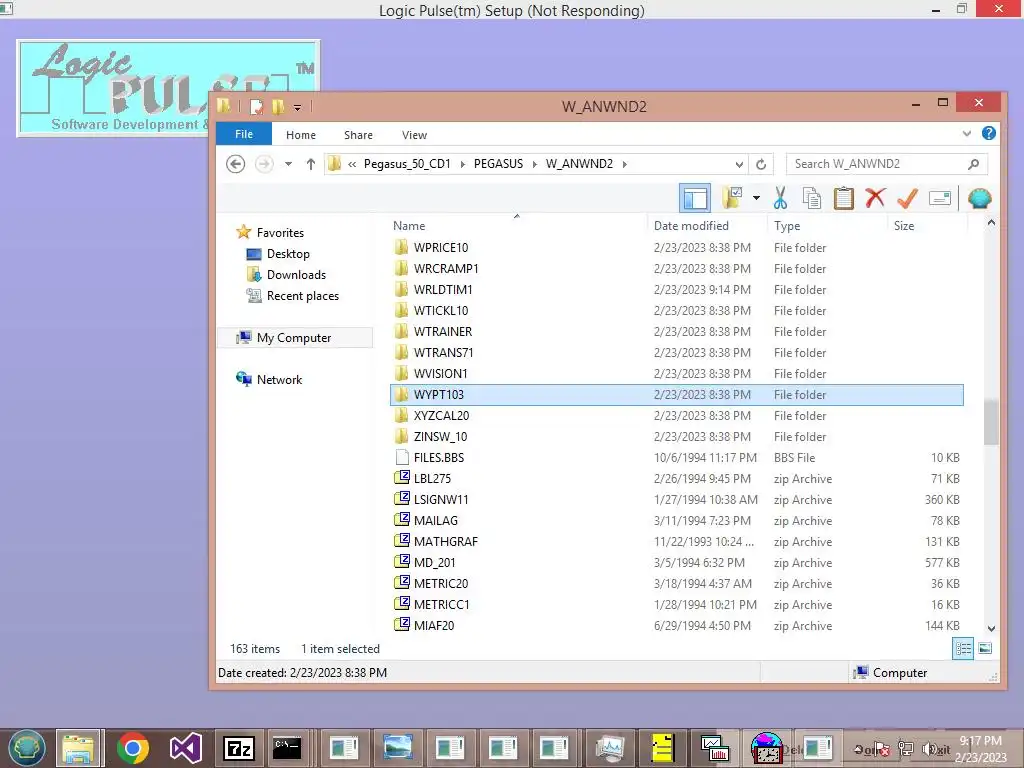This screenshot has height=768, width=1024.
Task: Open the Share ribbon tab
Action: pos(359,135)
